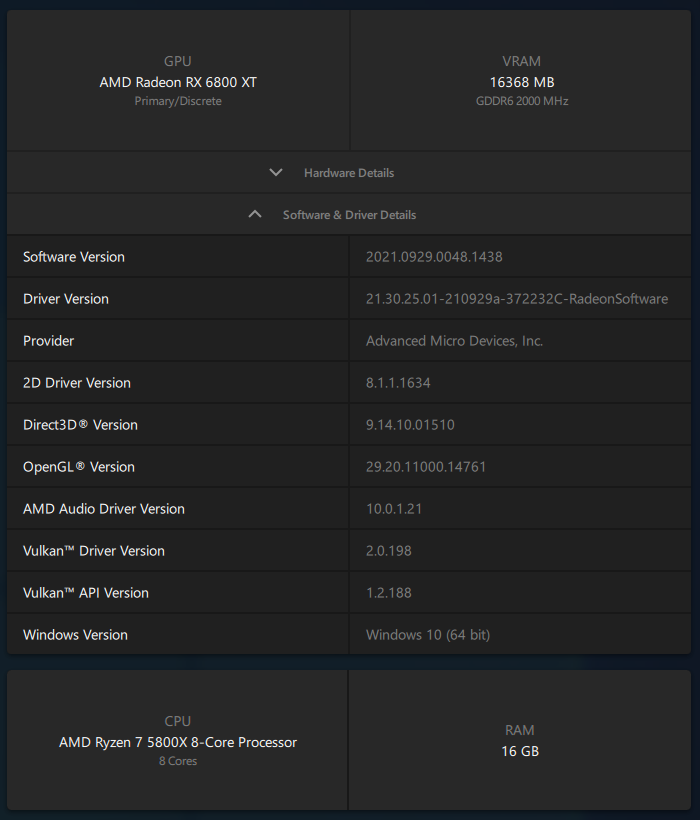Click the Windows Version label
Viewport: 700px width, 820px height.
[75, 635]
